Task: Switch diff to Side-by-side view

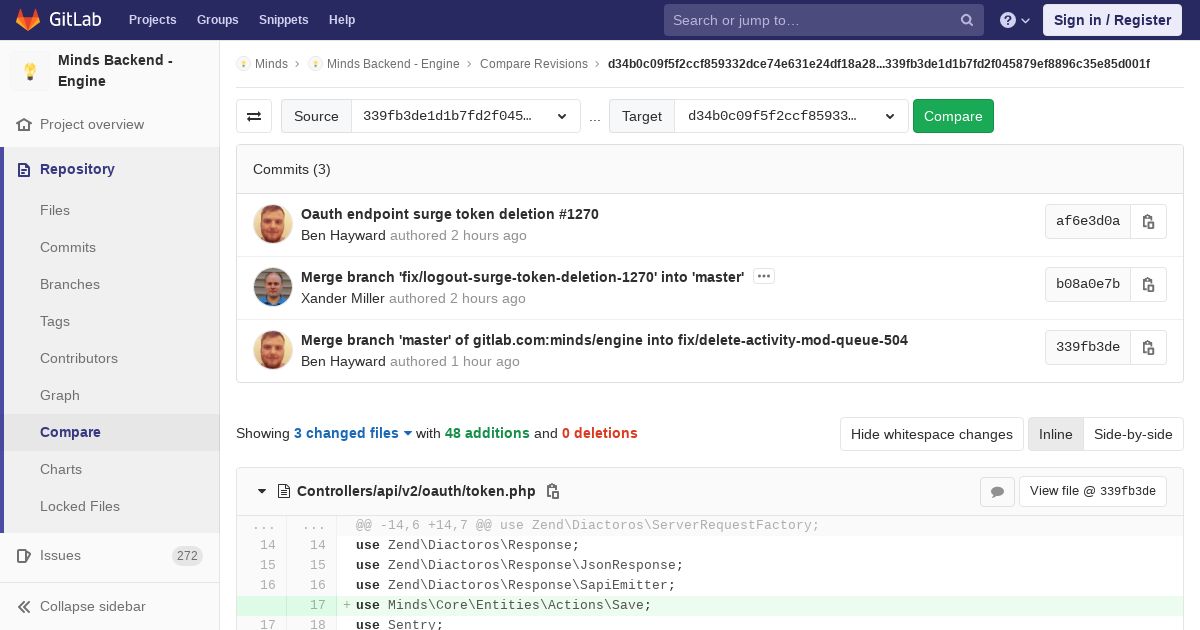Action: 1132,434
